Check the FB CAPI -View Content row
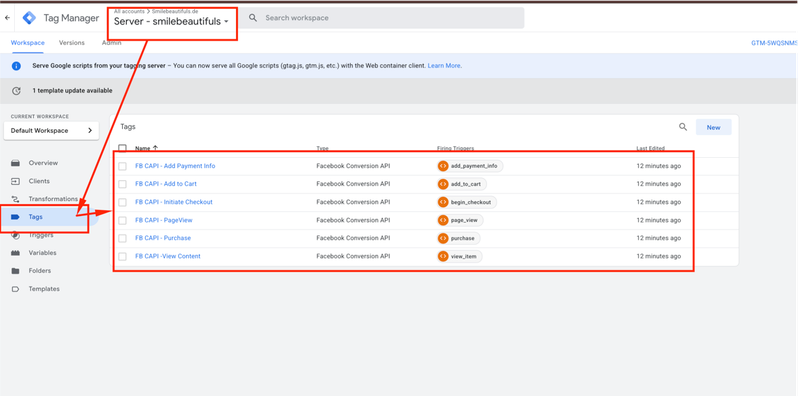 [122, 257]
